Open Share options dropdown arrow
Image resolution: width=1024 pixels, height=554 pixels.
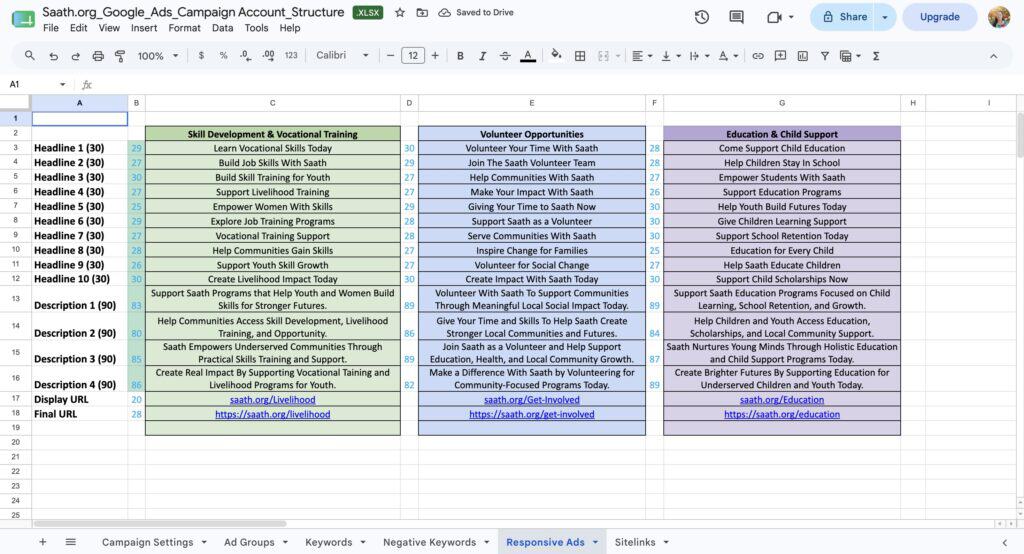[885, 17]
